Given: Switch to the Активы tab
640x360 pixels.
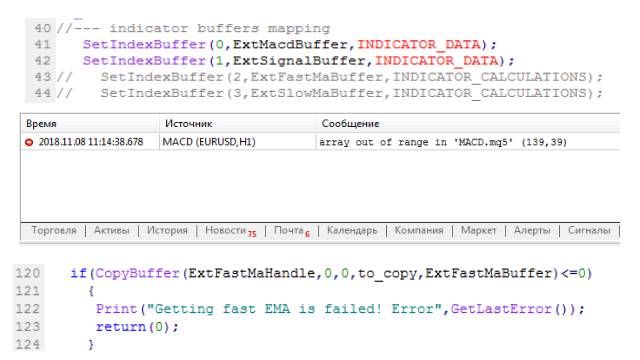Looking at the screenshot, I should pos(111,230).
